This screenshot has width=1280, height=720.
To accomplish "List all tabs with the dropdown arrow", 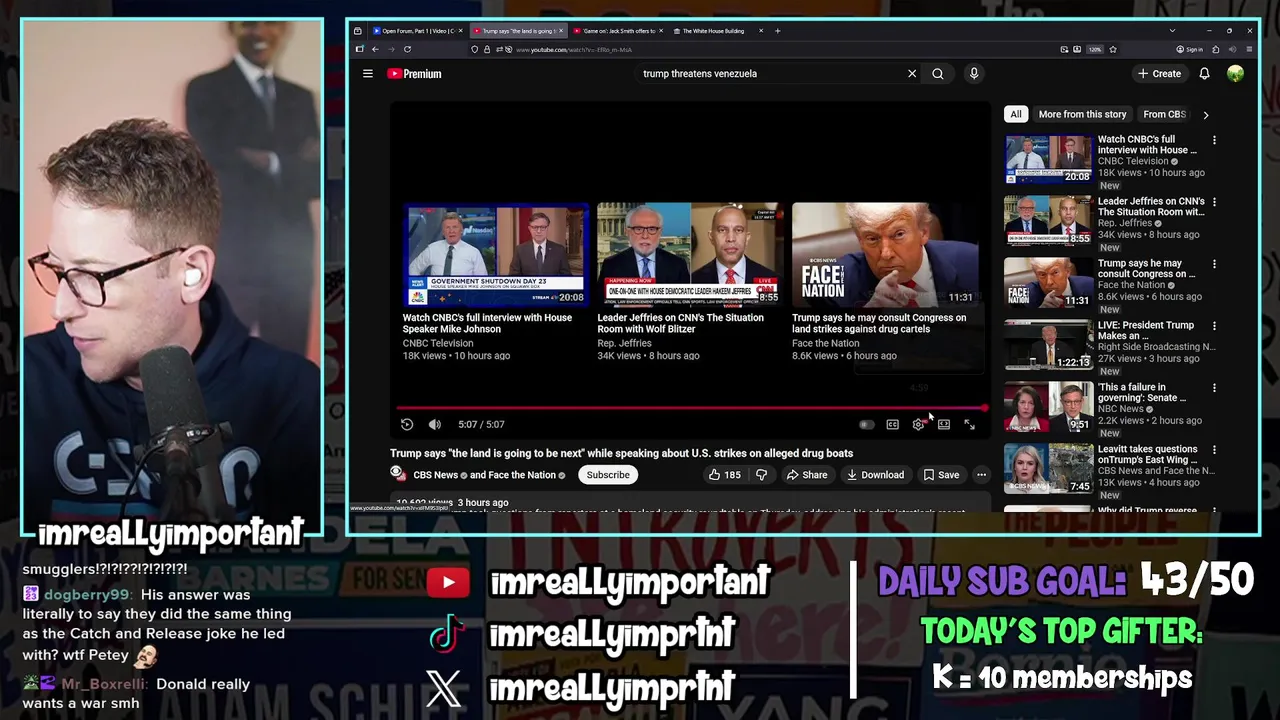I will point(1172,31).
